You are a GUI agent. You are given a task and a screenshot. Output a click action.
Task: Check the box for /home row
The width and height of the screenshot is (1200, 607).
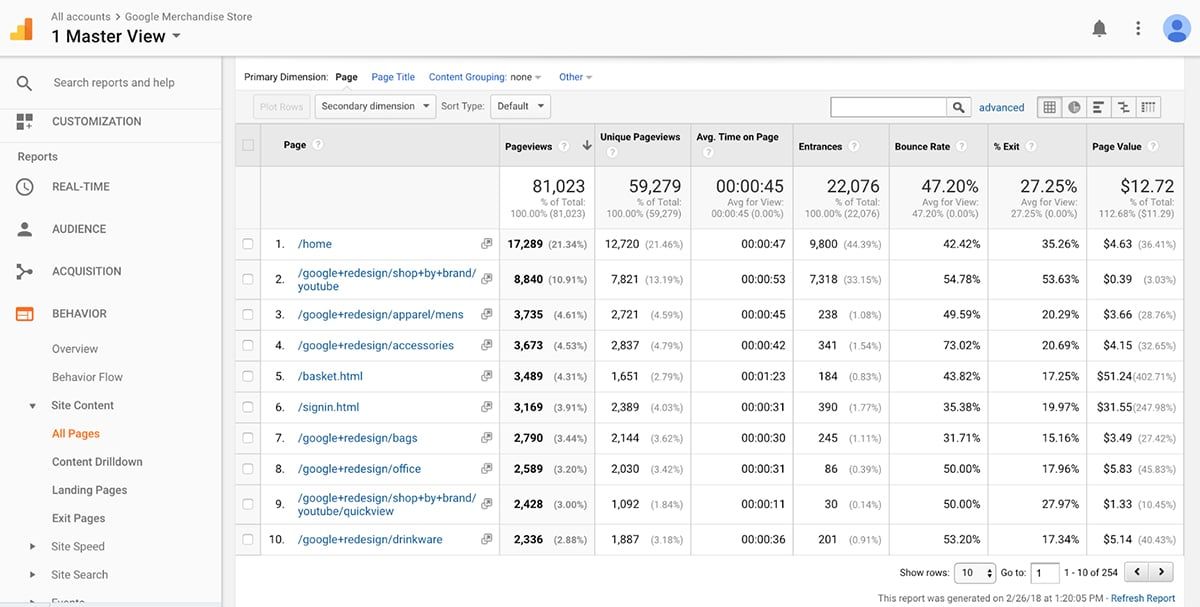248,244
